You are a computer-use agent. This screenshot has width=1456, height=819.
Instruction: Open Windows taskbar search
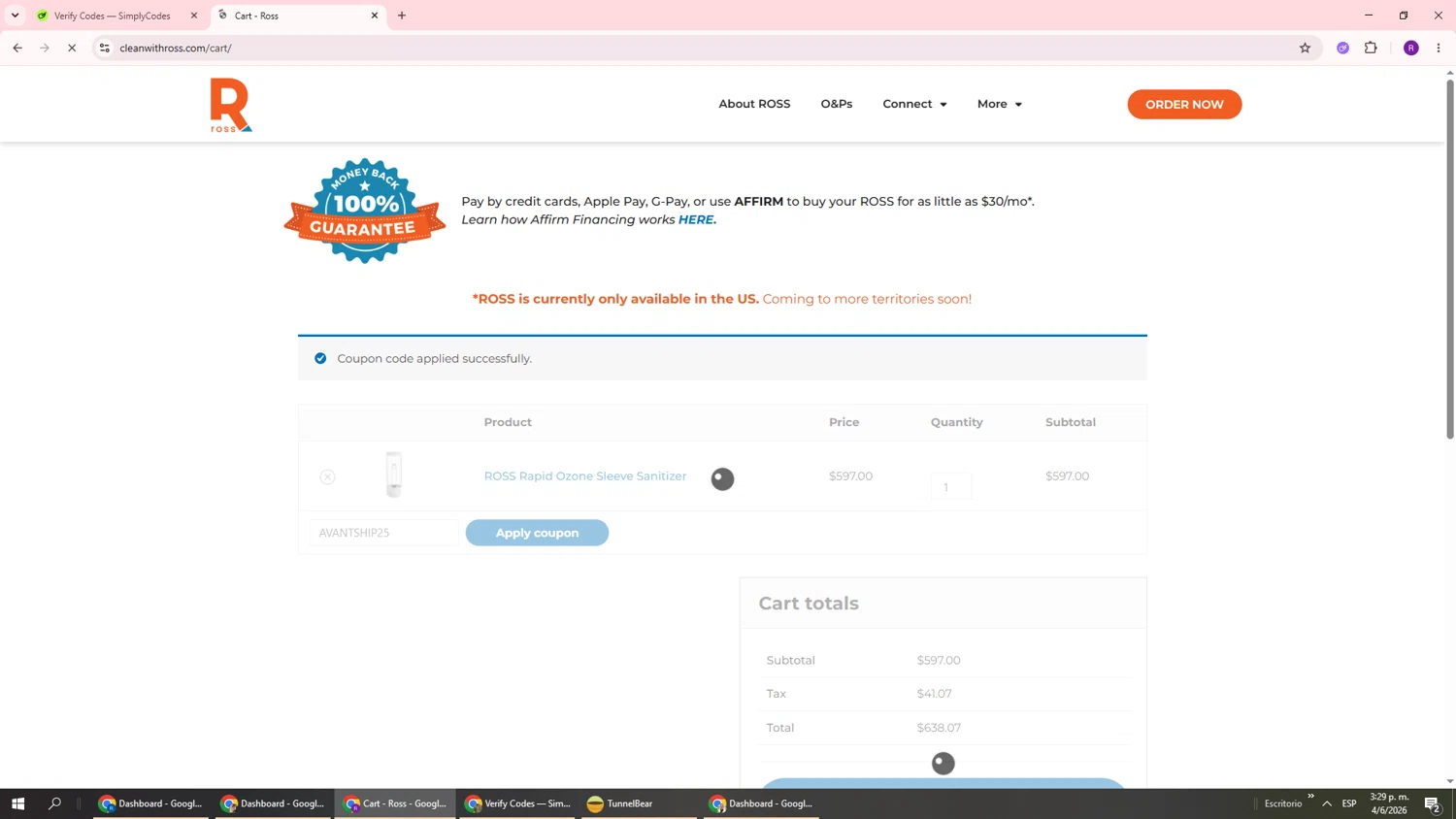[54, 803]
